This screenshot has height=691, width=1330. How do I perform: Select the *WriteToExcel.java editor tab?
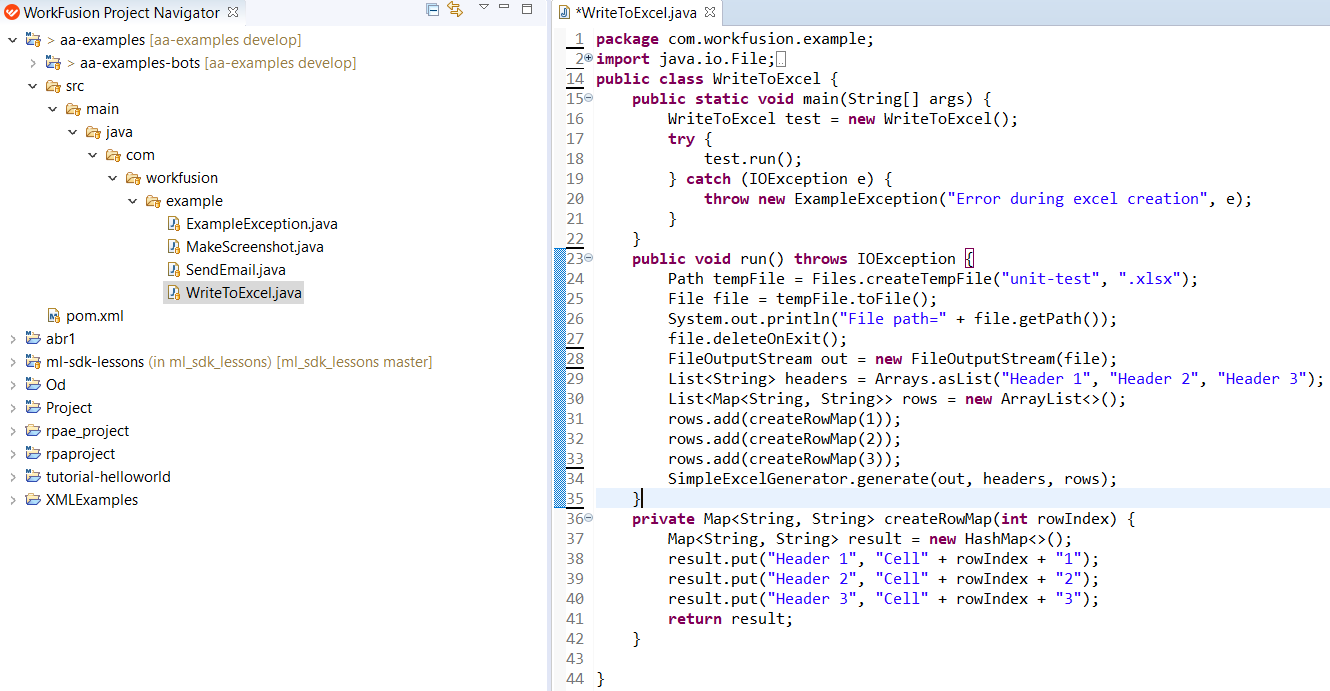pos(636,13)
